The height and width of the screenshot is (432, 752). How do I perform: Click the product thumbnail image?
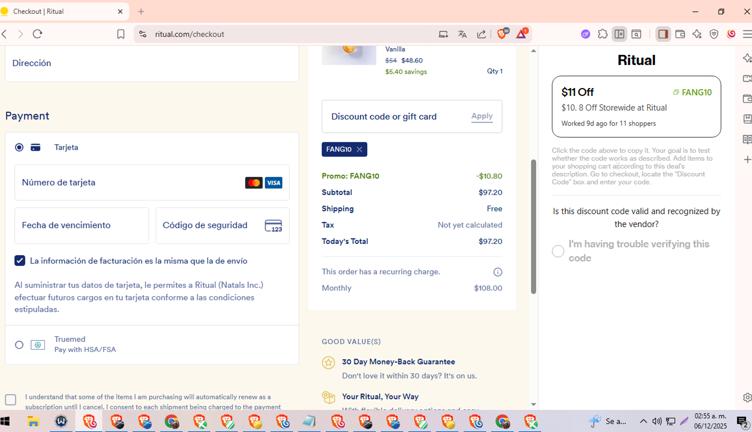[349, 55]
